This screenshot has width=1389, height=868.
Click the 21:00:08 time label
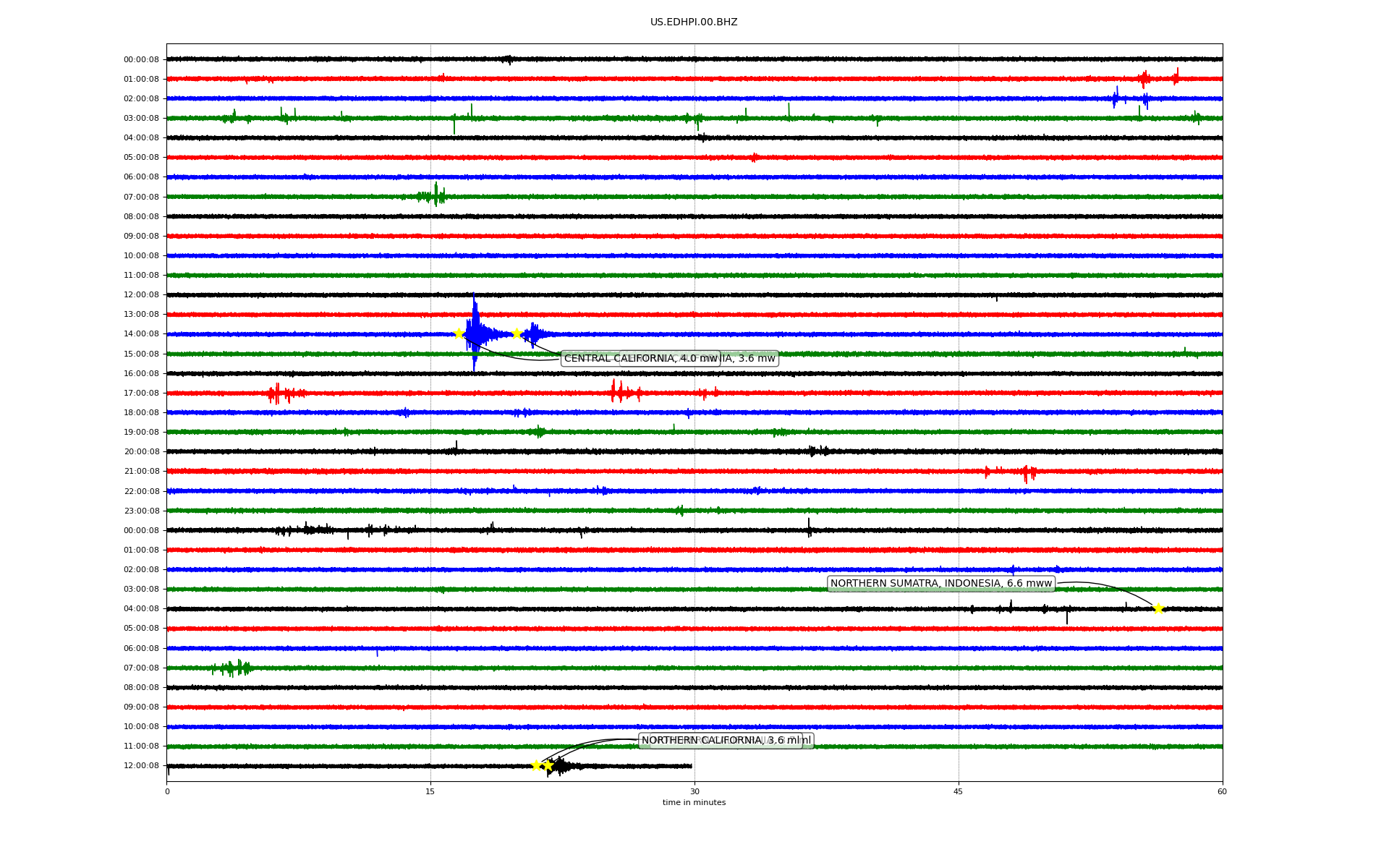[x=141, y=472]
